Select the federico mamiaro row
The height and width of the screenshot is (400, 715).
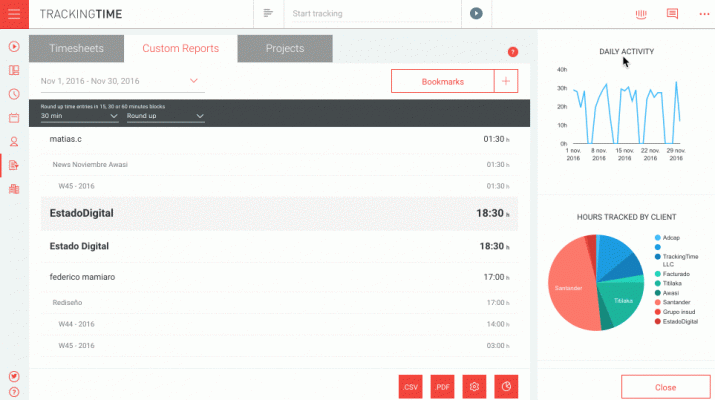[279, 277]
